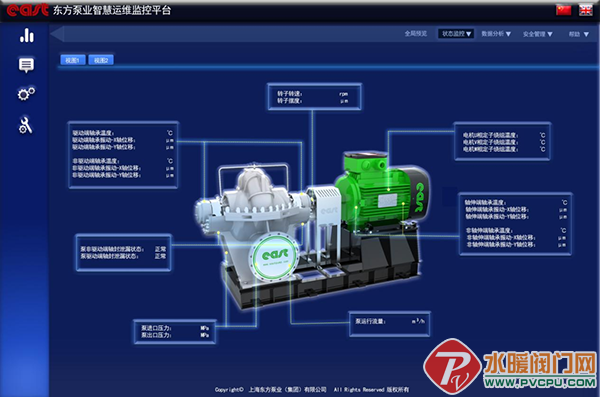
Task: Click the 非轴伸端轴承温度 reading row
Action: 516,230
